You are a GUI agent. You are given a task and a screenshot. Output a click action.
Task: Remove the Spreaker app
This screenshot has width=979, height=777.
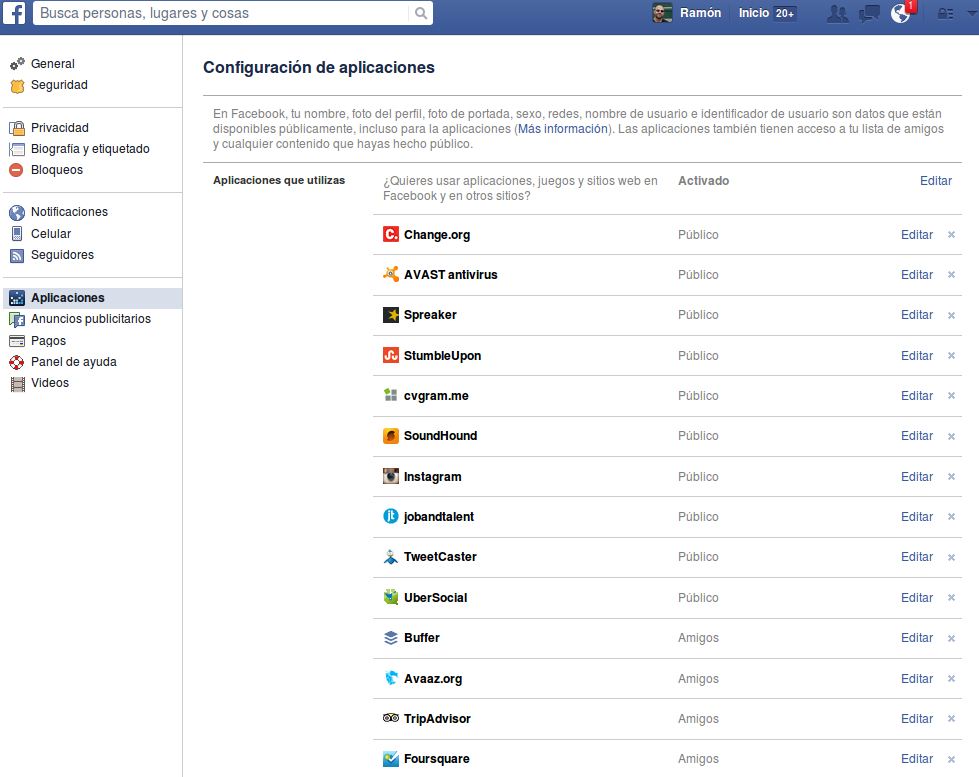(x=951, y=315)
